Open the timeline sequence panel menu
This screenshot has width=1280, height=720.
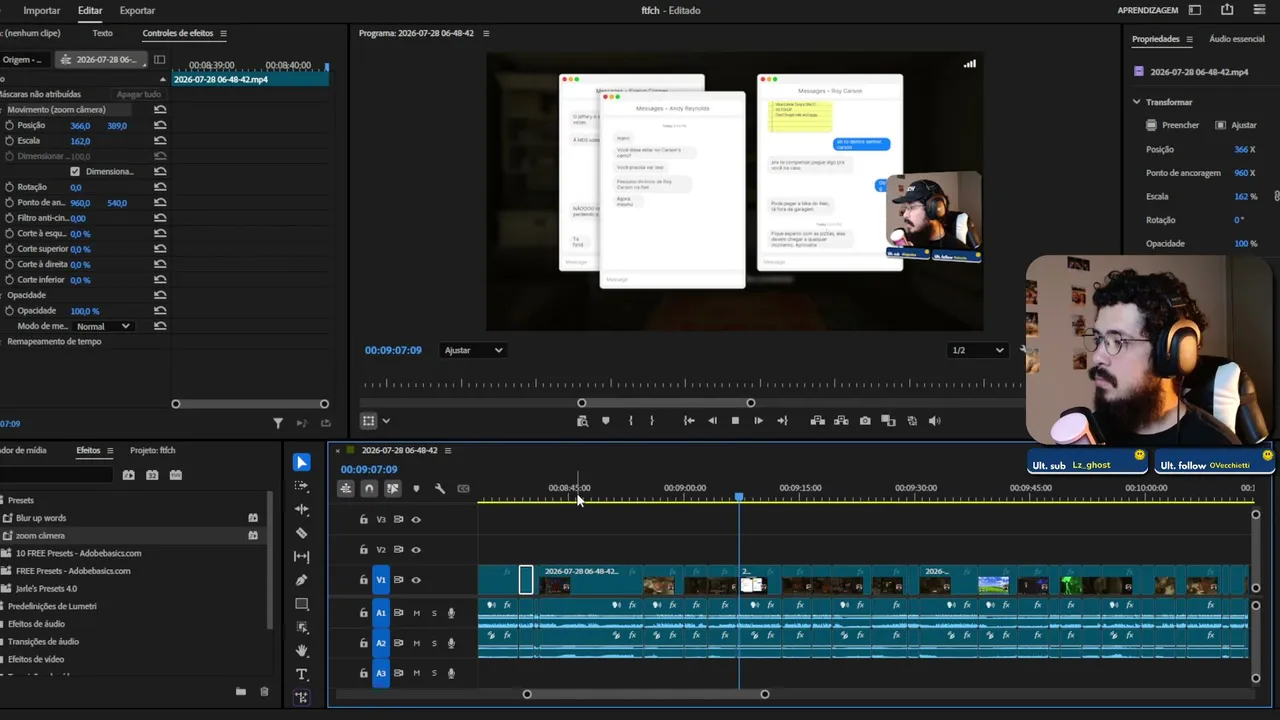(x=448, y=450)
